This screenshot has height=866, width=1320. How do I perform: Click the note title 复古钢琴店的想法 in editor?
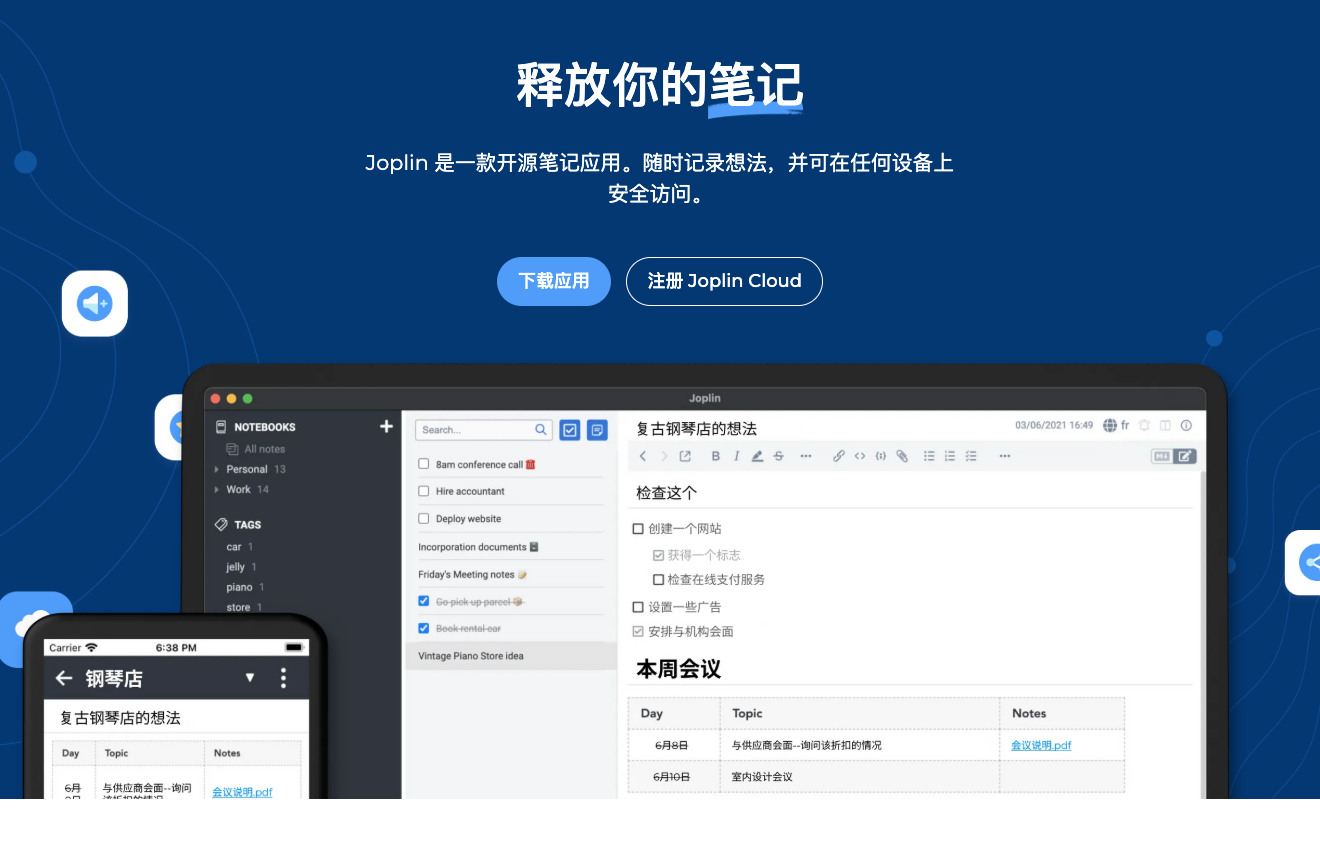tap(697, 428)
